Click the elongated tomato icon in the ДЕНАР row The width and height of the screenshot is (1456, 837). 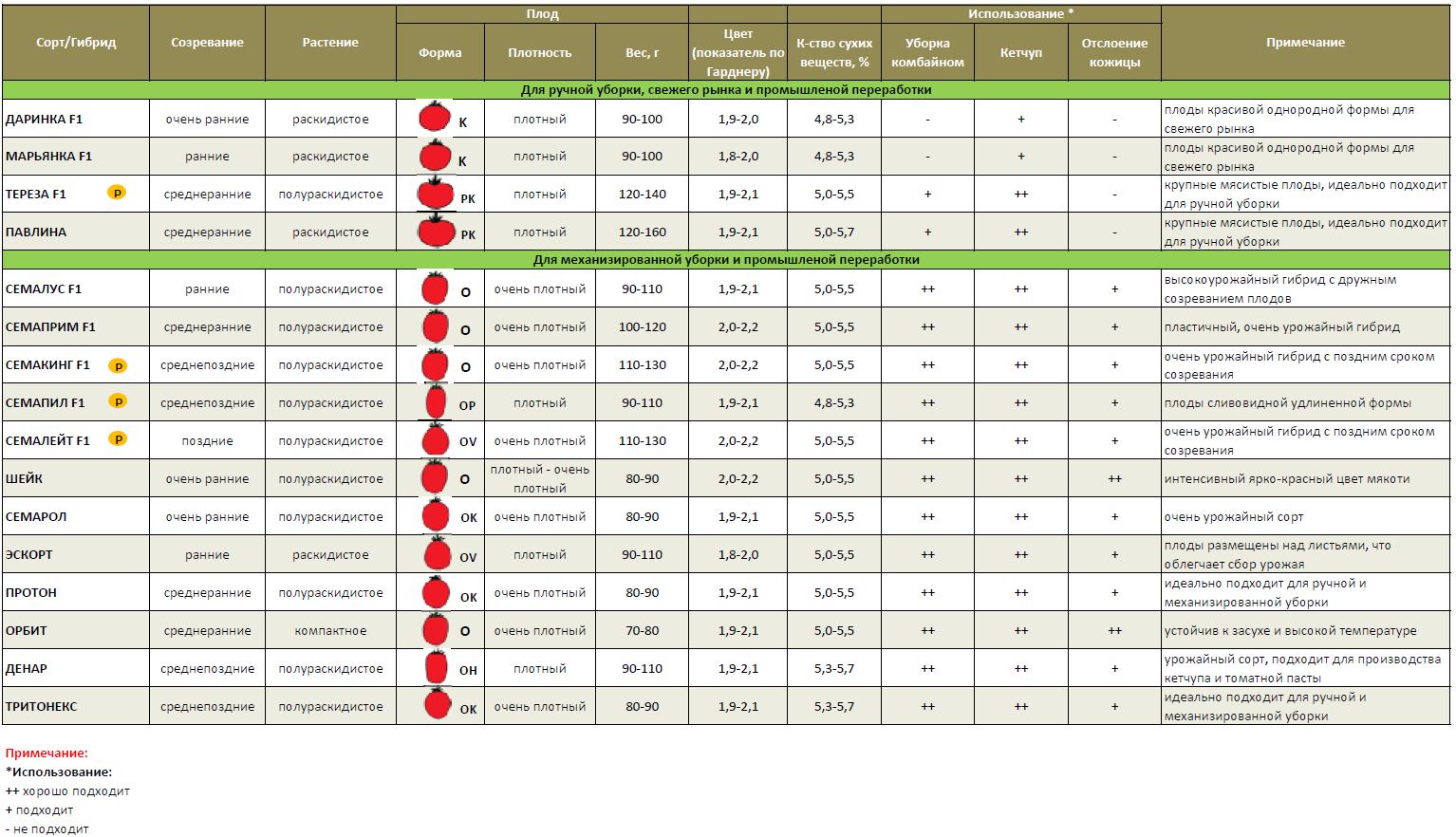coord(436,667)
